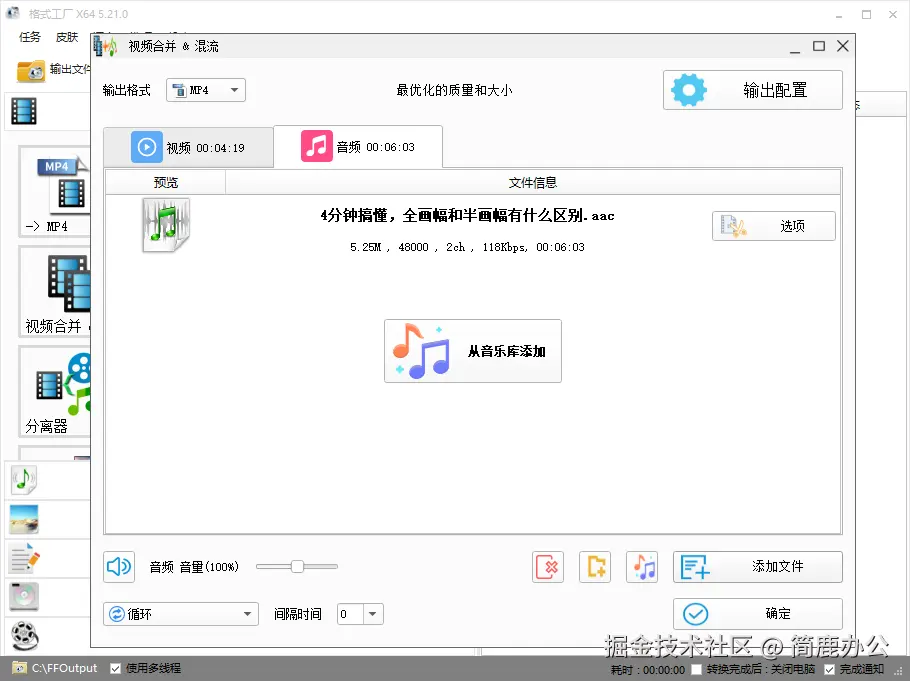Click the remove file red X icon
This screenshot has height=681, width=910.
click(x=547, y=567)
